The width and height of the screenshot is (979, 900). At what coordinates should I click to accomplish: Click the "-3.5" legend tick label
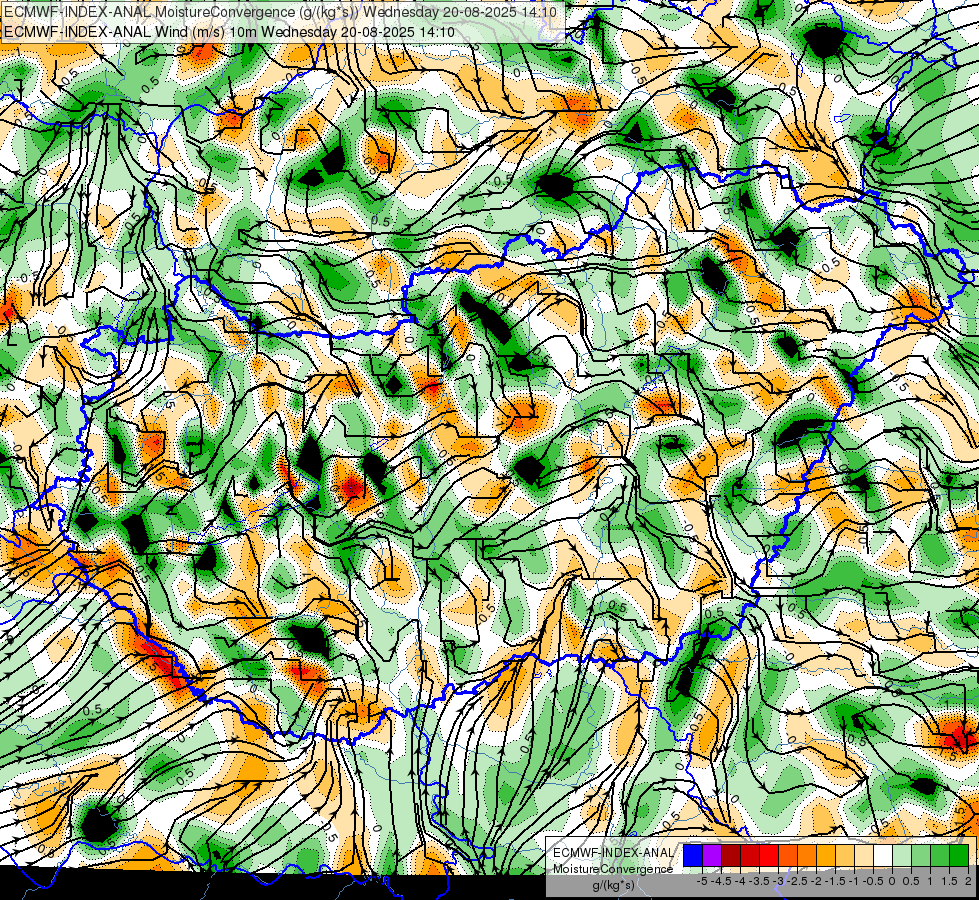tap(759, 881)
